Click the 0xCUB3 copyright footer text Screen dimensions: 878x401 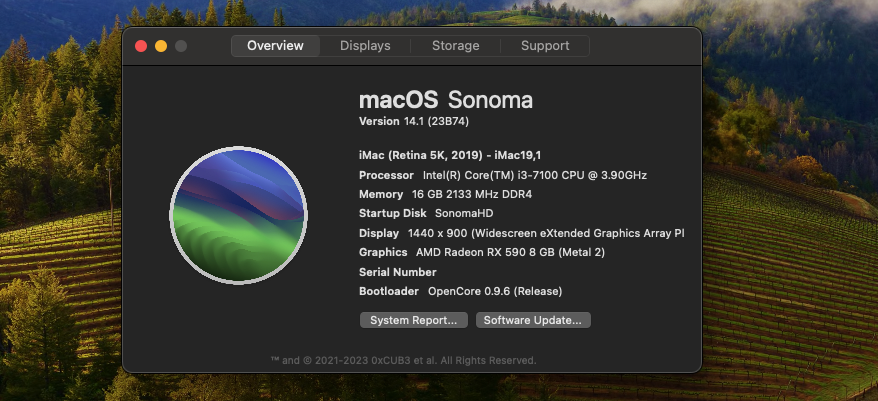(x=403, y=360)
